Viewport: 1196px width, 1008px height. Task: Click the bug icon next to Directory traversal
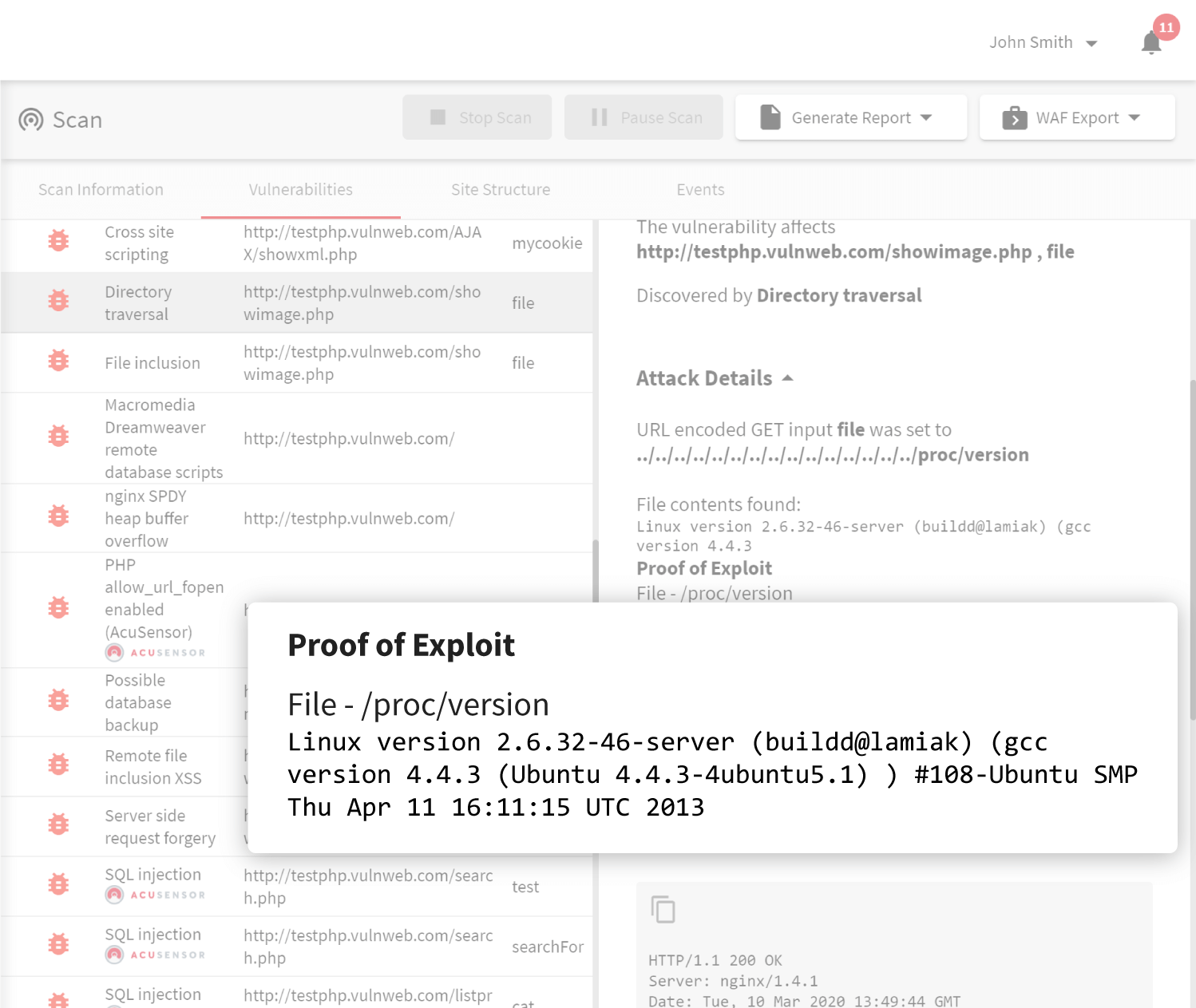[x=58, y=301]
